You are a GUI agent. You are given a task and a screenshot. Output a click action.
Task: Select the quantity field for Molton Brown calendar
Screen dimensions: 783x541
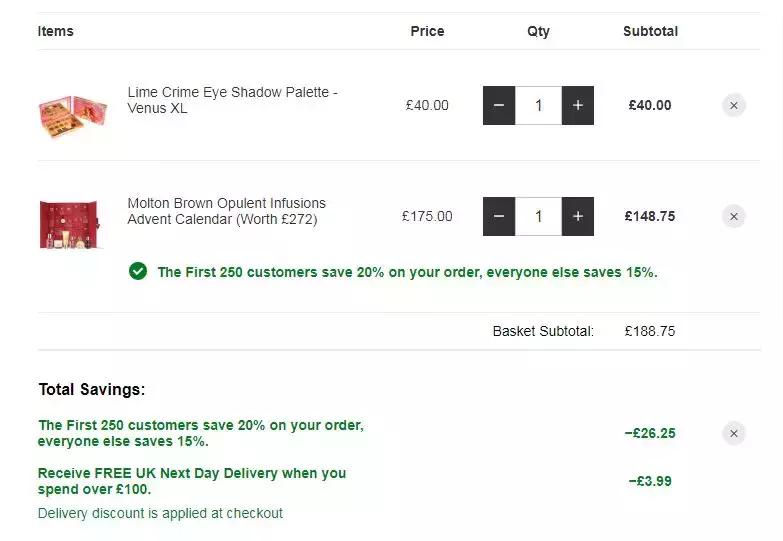click(538, 216)
